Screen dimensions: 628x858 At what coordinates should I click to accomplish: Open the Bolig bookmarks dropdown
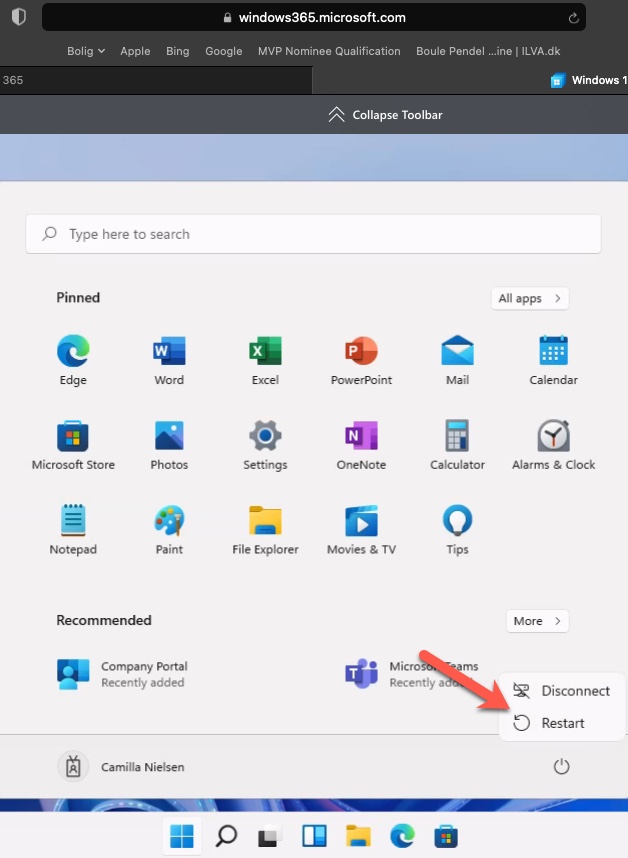pyautogui.click(x=86, y=51)
